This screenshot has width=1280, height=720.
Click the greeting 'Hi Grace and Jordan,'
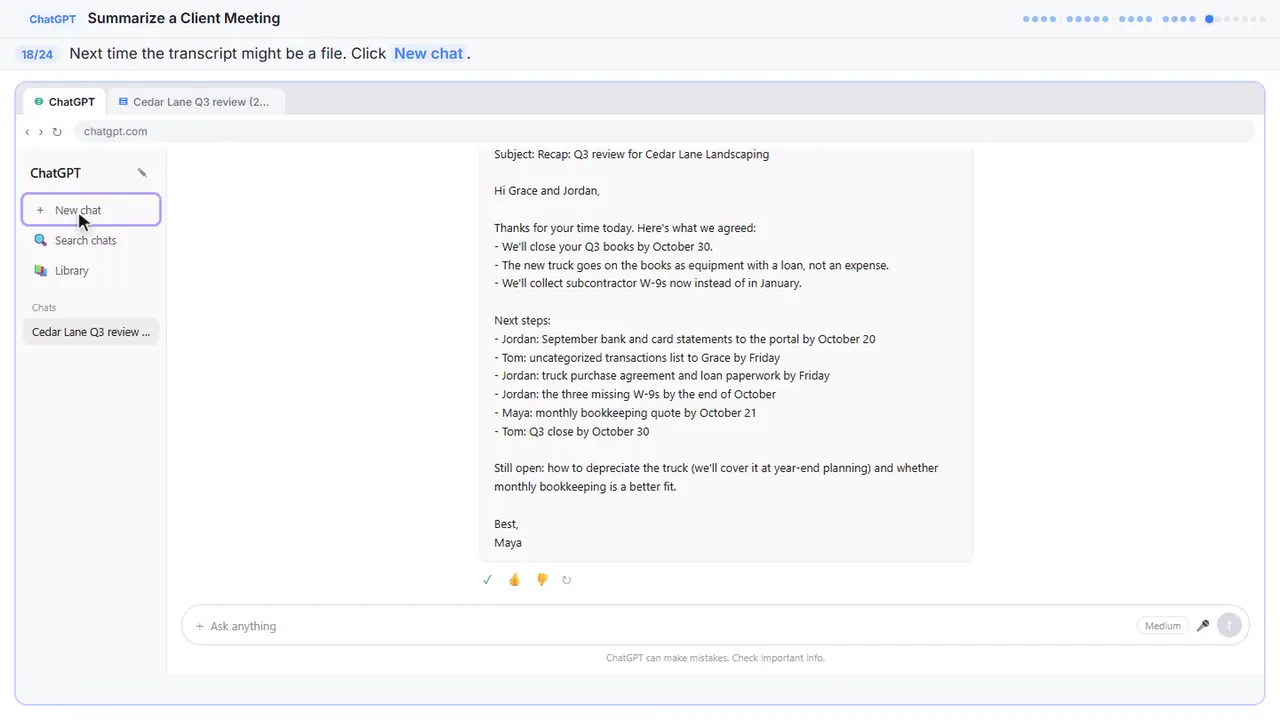click(547, 191)
